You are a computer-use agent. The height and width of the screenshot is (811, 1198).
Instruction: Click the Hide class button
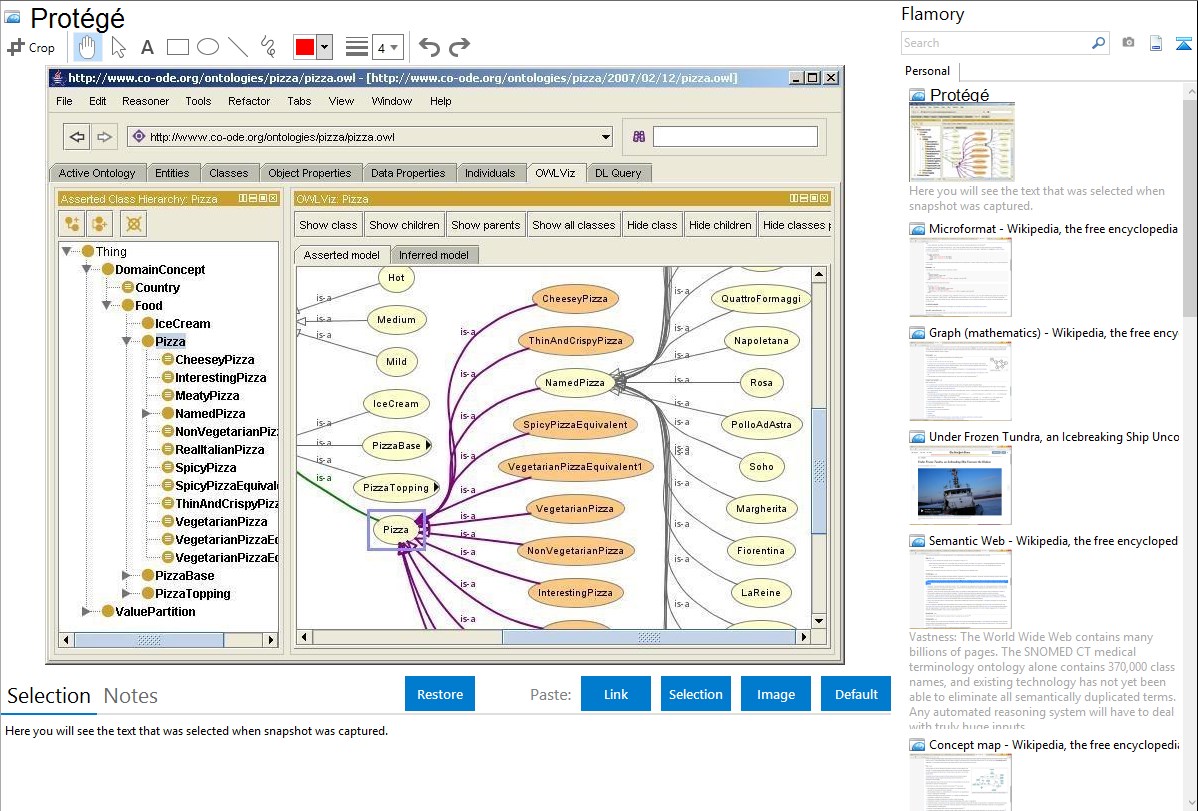652,225
